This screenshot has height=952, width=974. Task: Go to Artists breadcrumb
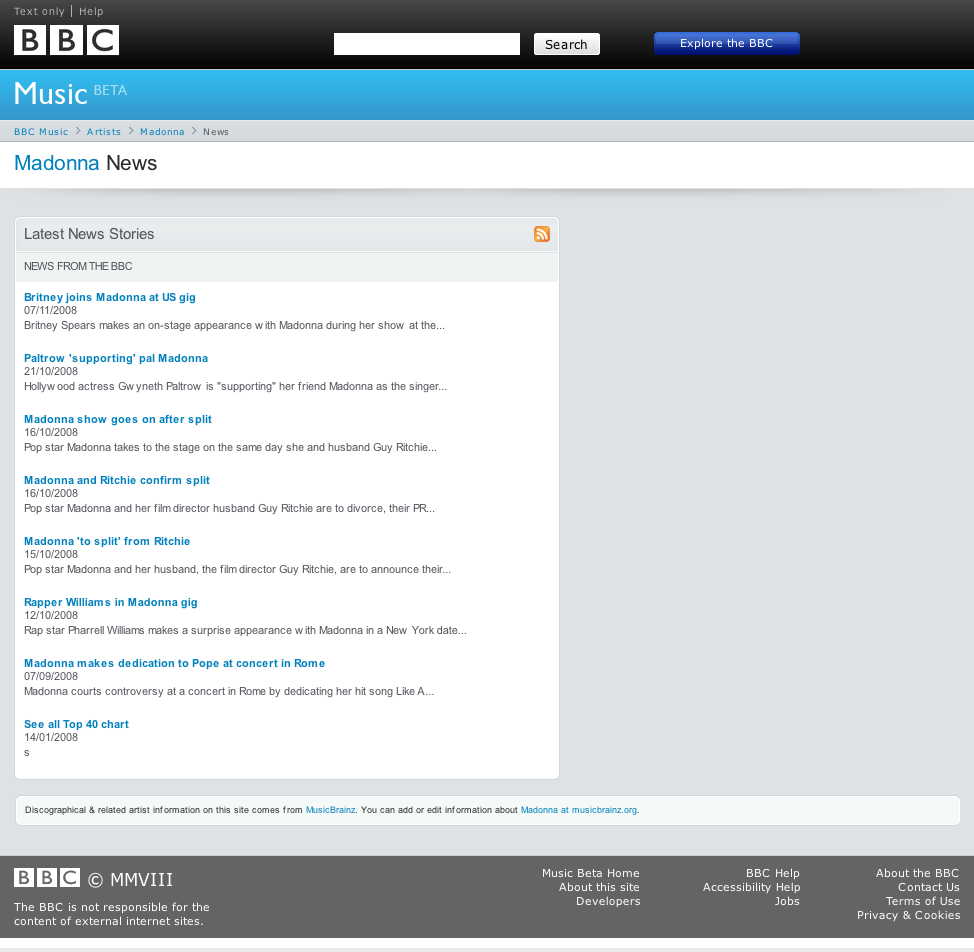pos(104,132)
